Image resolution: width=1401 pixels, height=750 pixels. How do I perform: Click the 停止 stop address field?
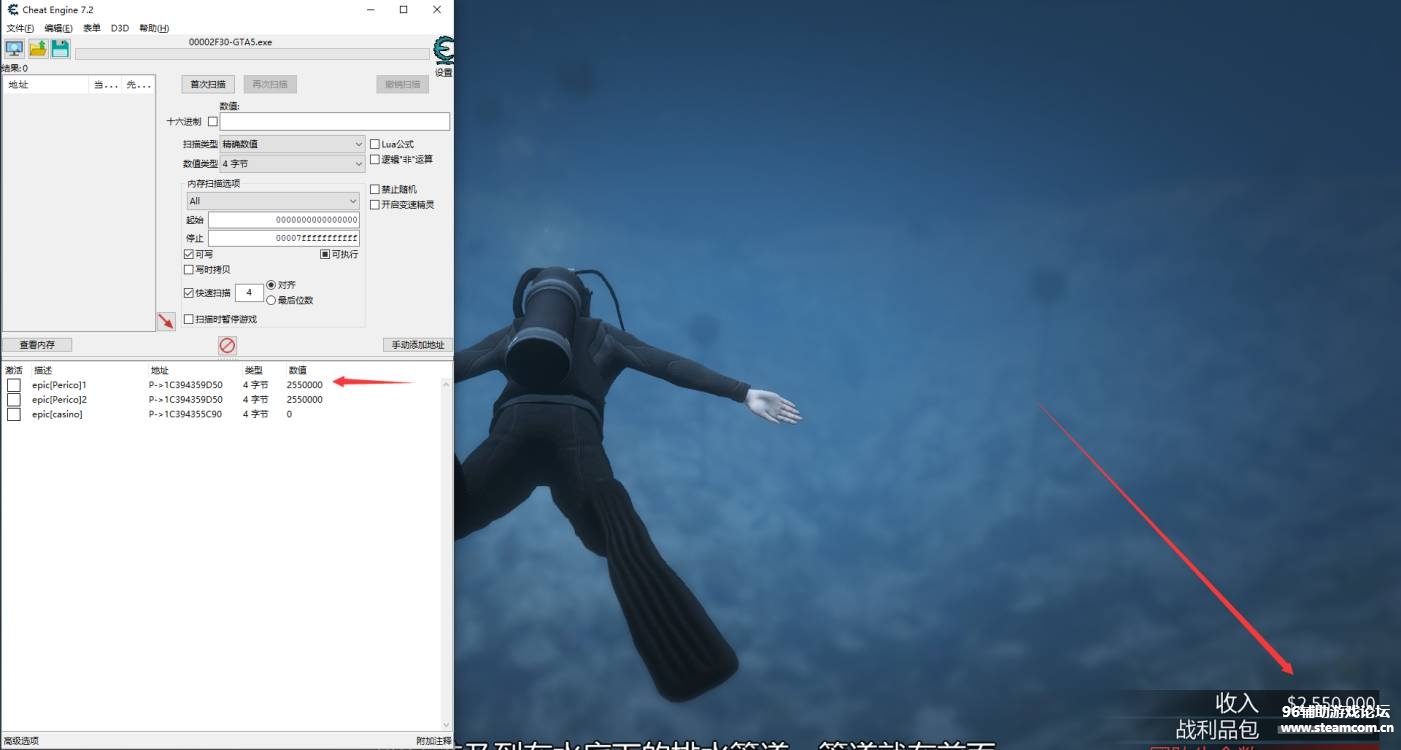[x=284, y=238]
